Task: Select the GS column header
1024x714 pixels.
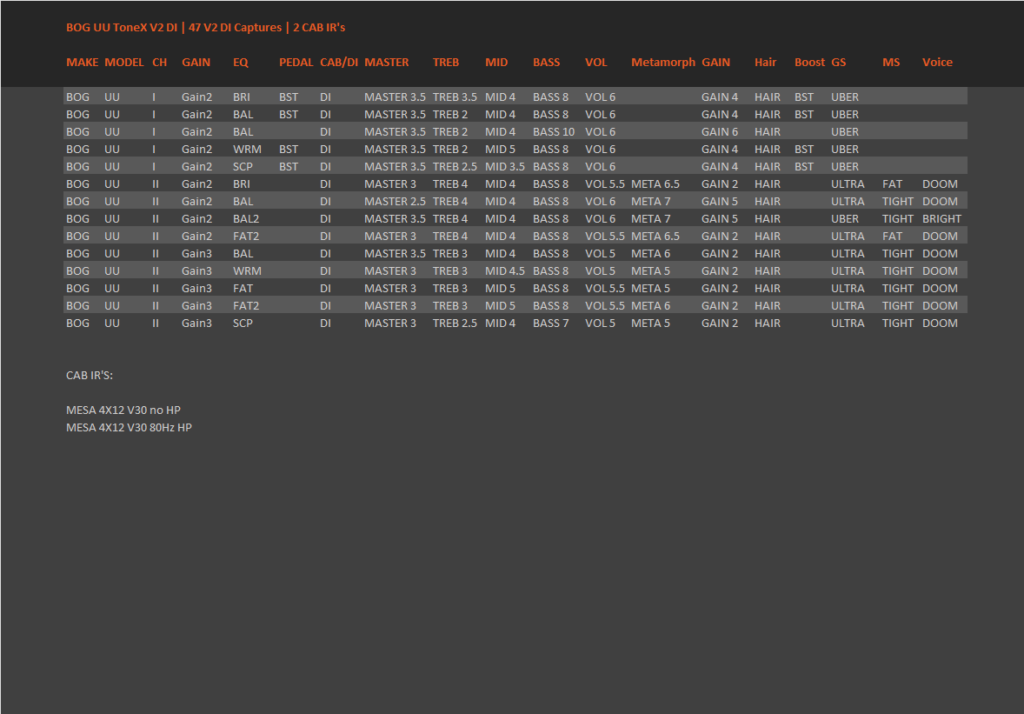Action: 839,62
